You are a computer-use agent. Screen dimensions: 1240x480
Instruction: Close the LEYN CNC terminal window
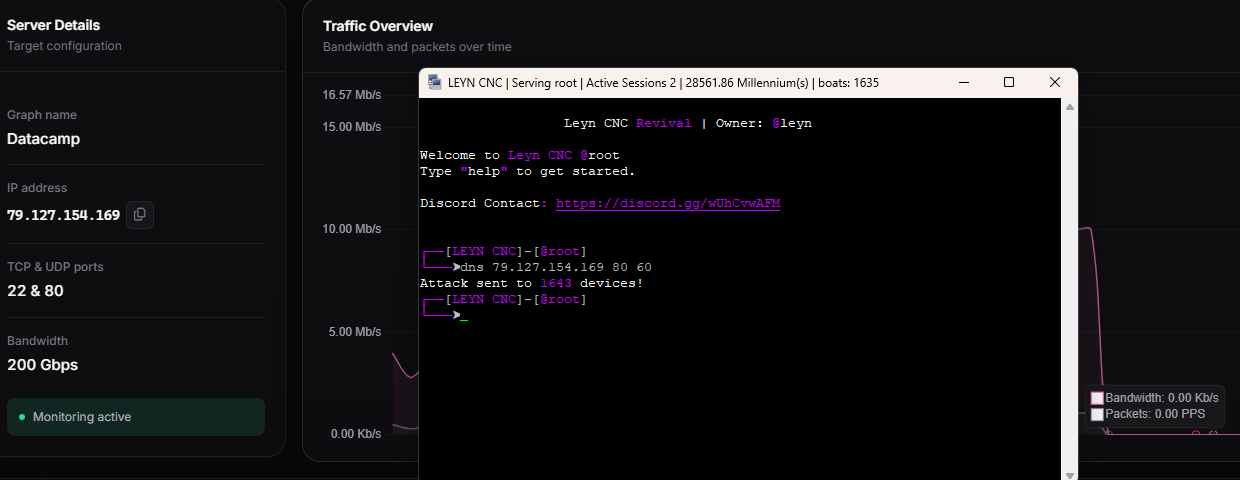(x=1055, y=82)
